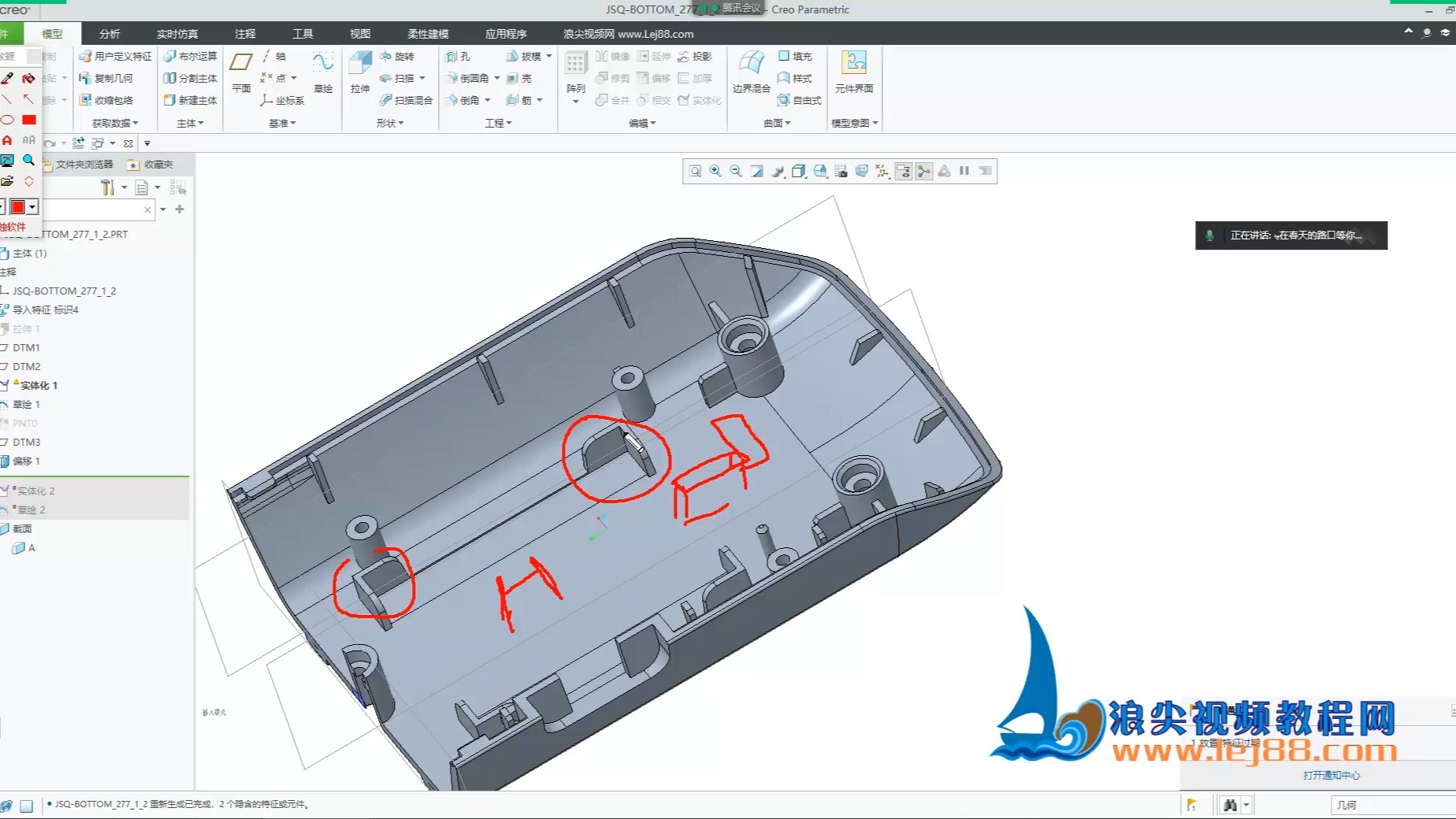The height and width of the screenshot is (819, 1456).
Task: Click New Body (新建主体)
Action: pos(190,100)
